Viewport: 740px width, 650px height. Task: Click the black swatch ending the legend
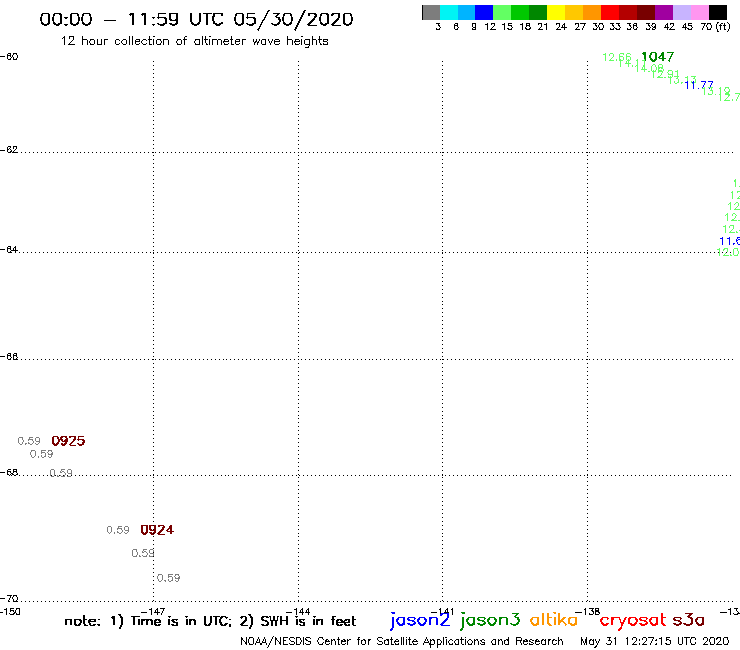[717, 12]
